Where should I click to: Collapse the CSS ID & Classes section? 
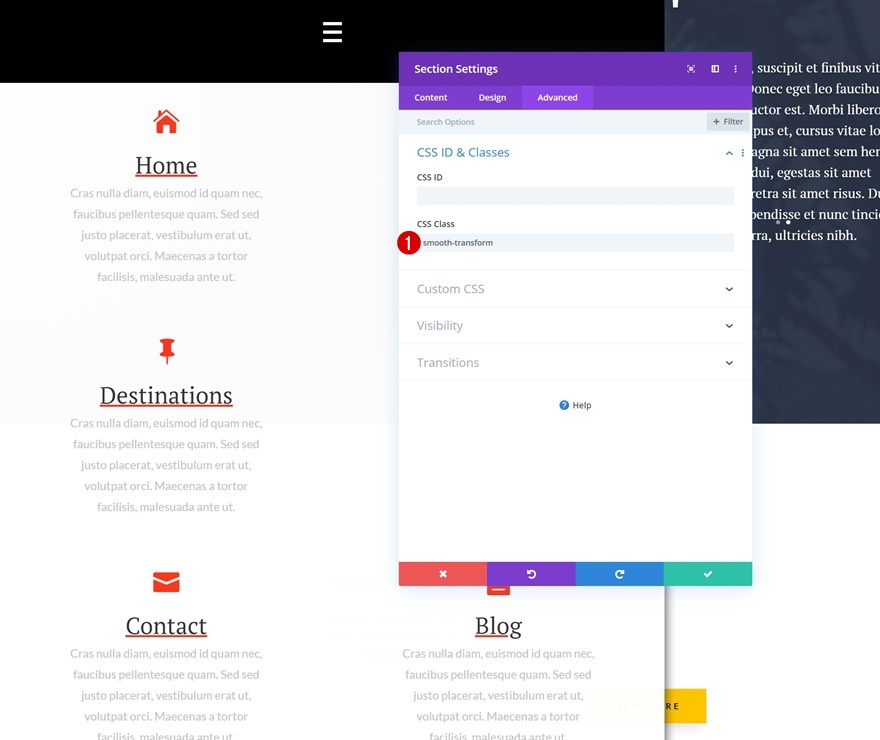pyautogui.click(x=728, y=153)
